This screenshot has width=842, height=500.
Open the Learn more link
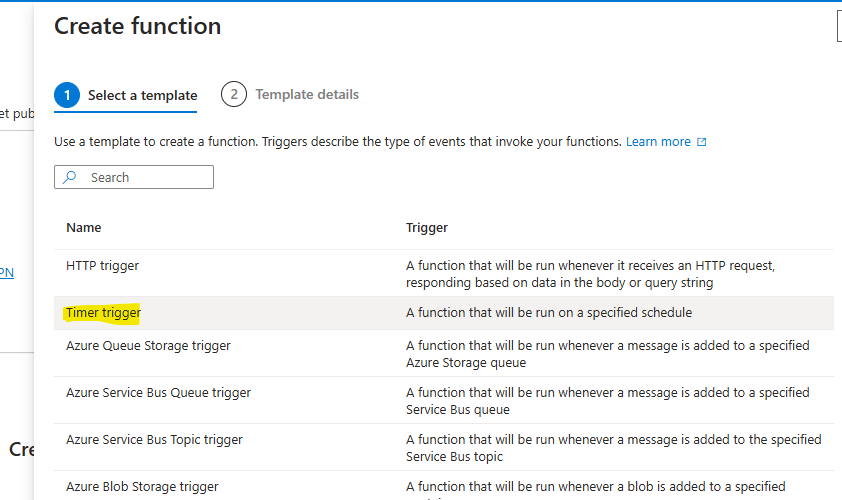(657, 142)
